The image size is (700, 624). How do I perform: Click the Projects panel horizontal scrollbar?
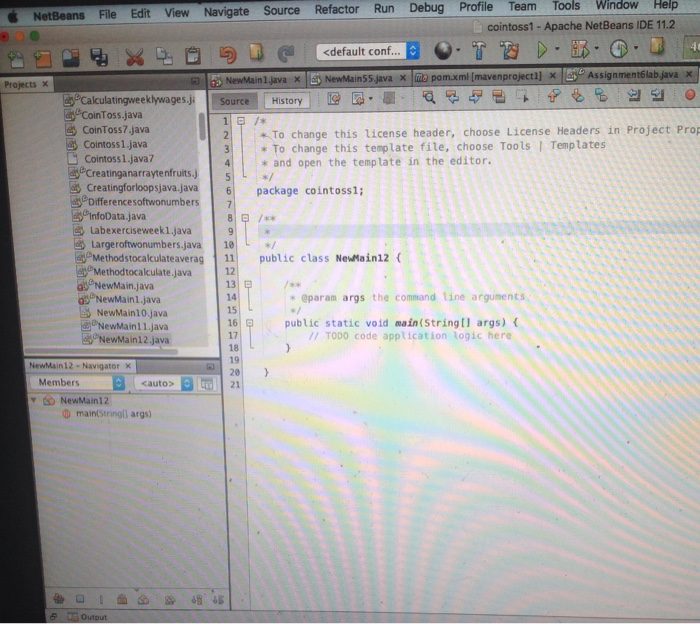102,352
